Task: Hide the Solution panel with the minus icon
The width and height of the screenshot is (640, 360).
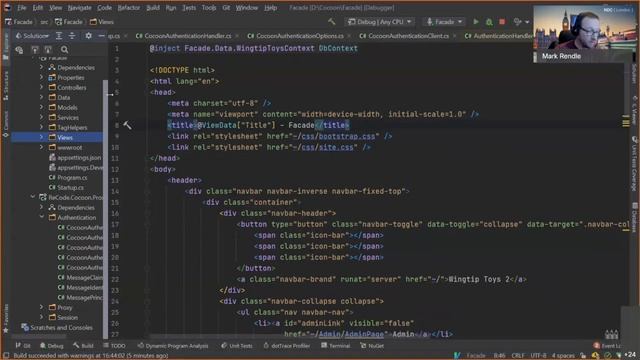Action: (x=101, y=36)
